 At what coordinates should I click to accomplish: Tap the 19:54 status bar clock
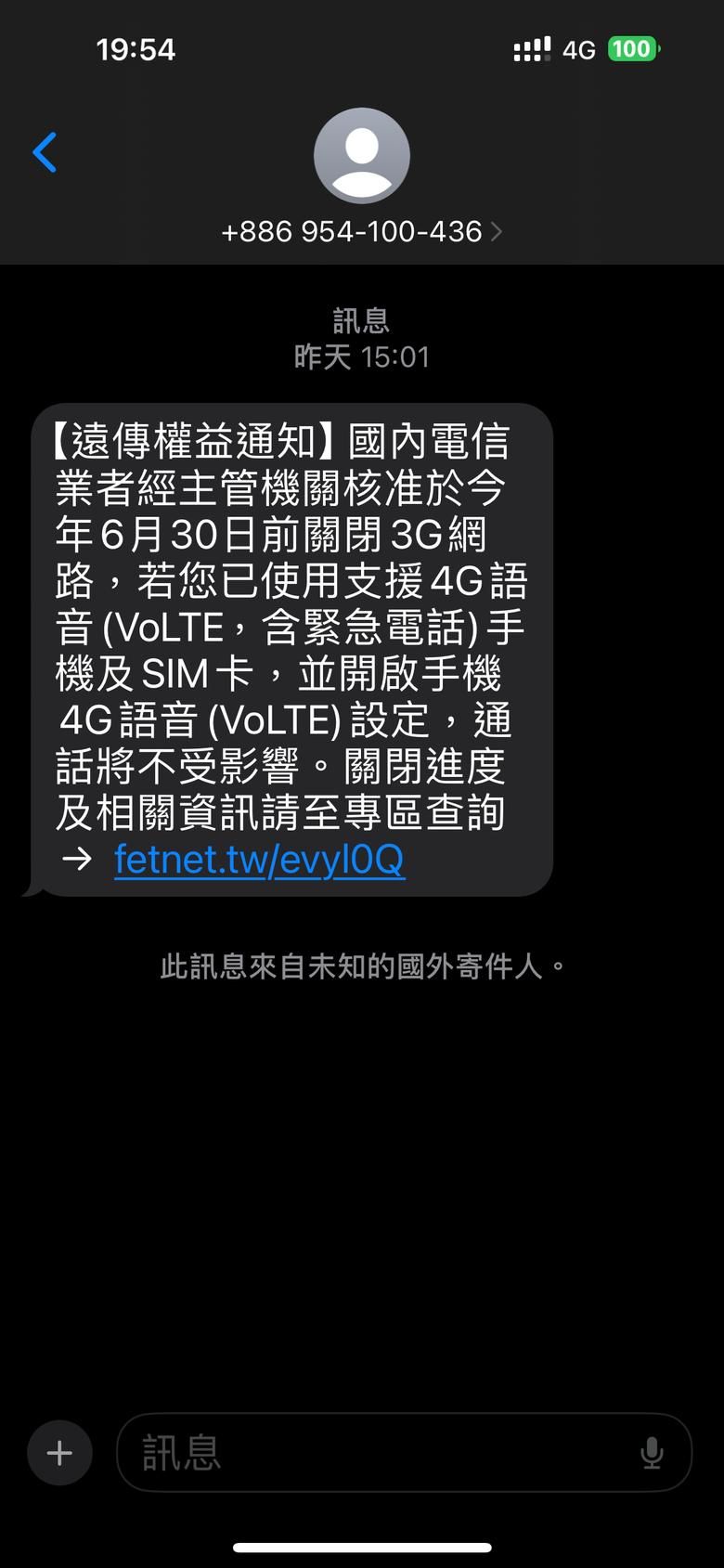136,49
